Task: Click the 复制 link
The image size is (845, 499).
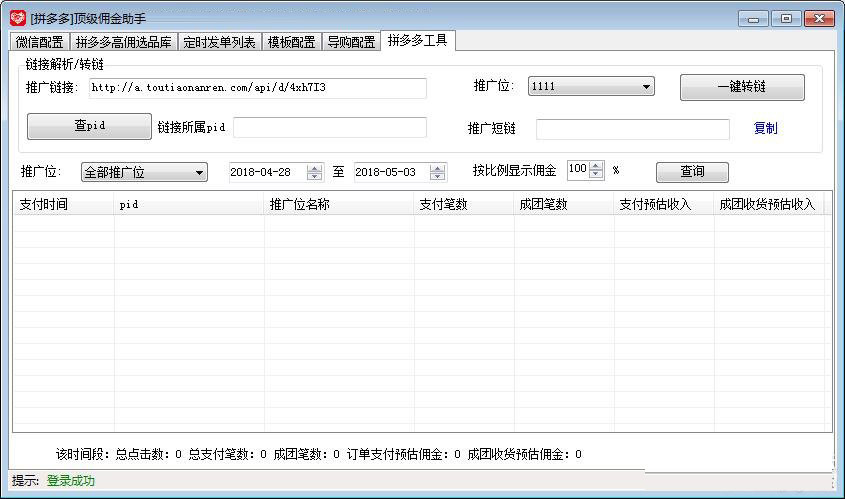Action: tap(765, 129)
